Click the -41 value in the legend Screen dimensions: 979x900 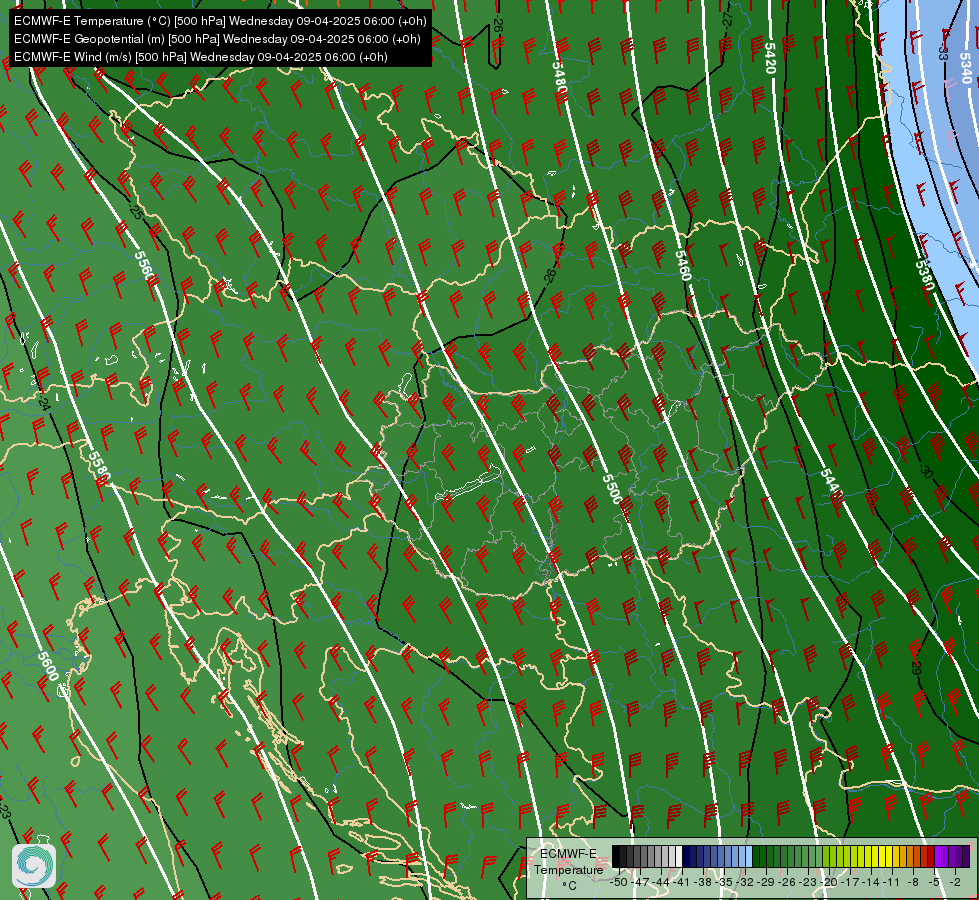coord(682,882)
